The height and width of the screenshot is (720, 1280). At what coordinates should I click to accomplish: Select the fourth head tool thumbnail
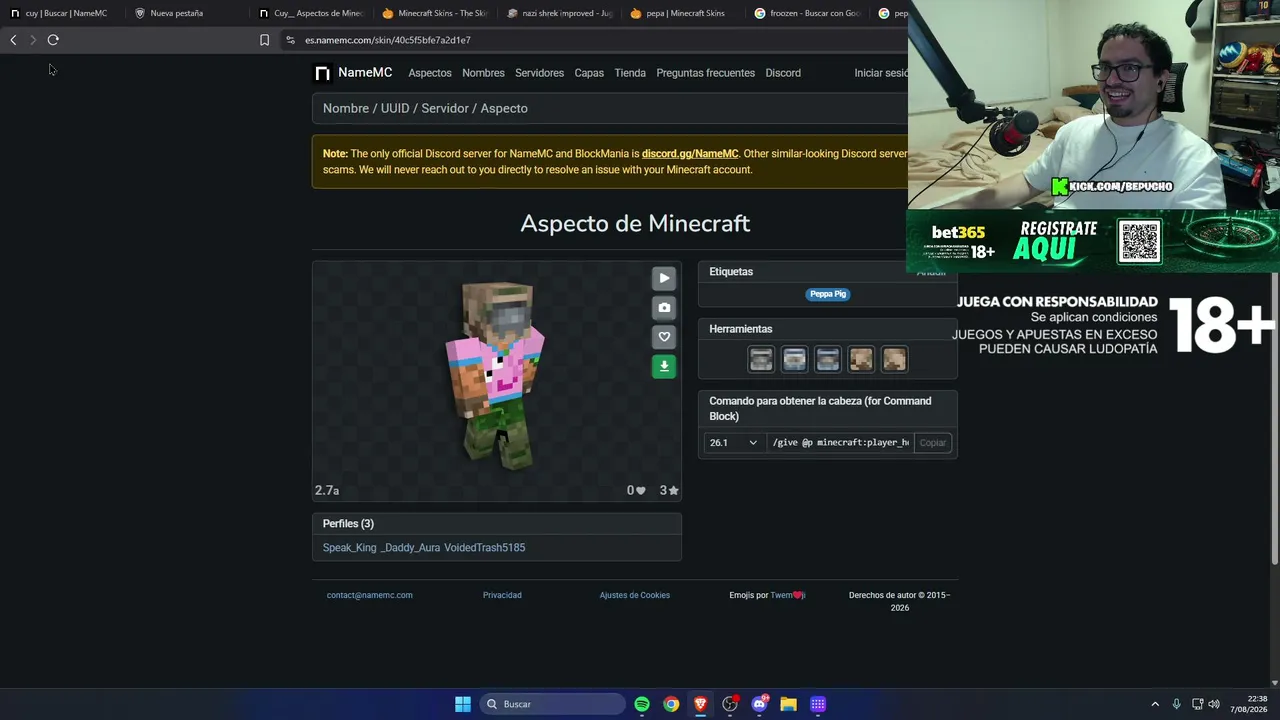coord(861,359)
